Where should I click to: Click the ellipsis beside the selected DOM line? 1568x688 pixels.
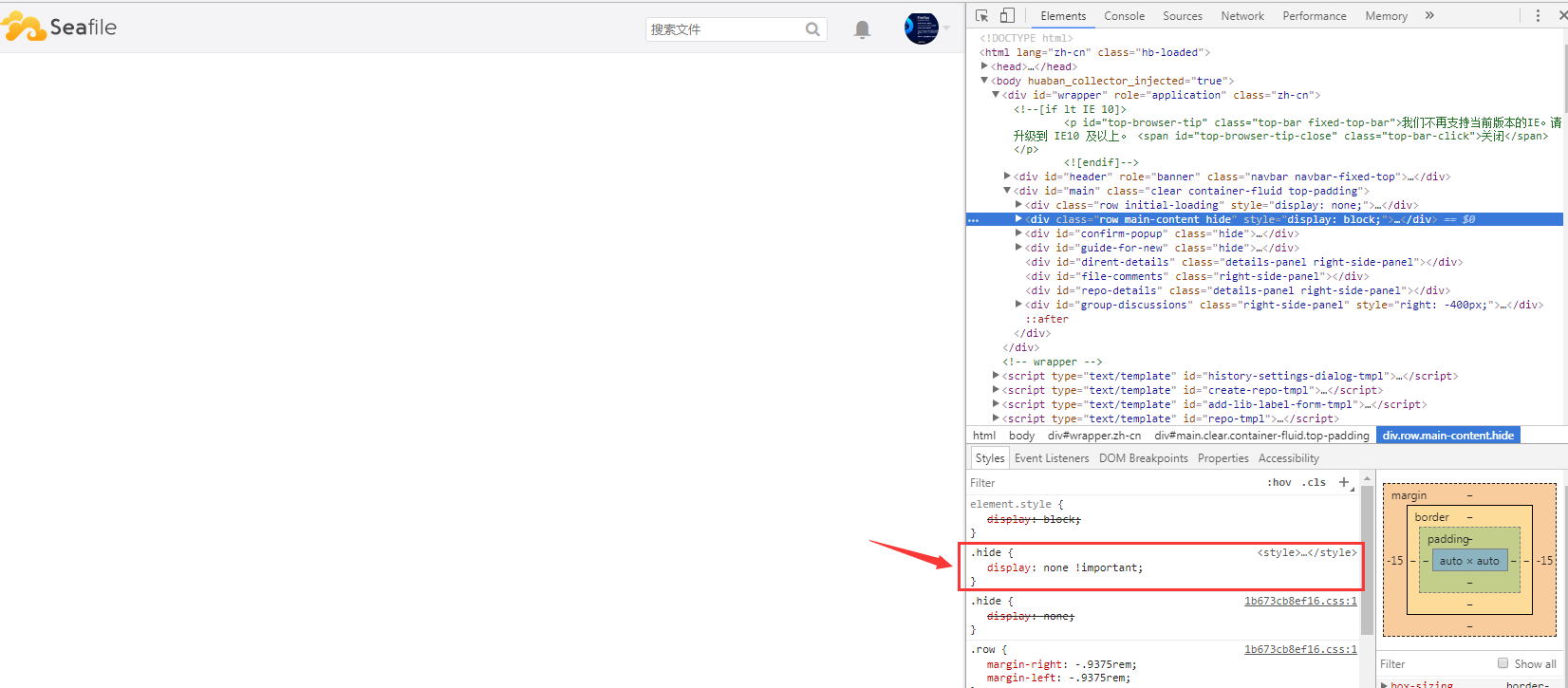tap(973, 220)
